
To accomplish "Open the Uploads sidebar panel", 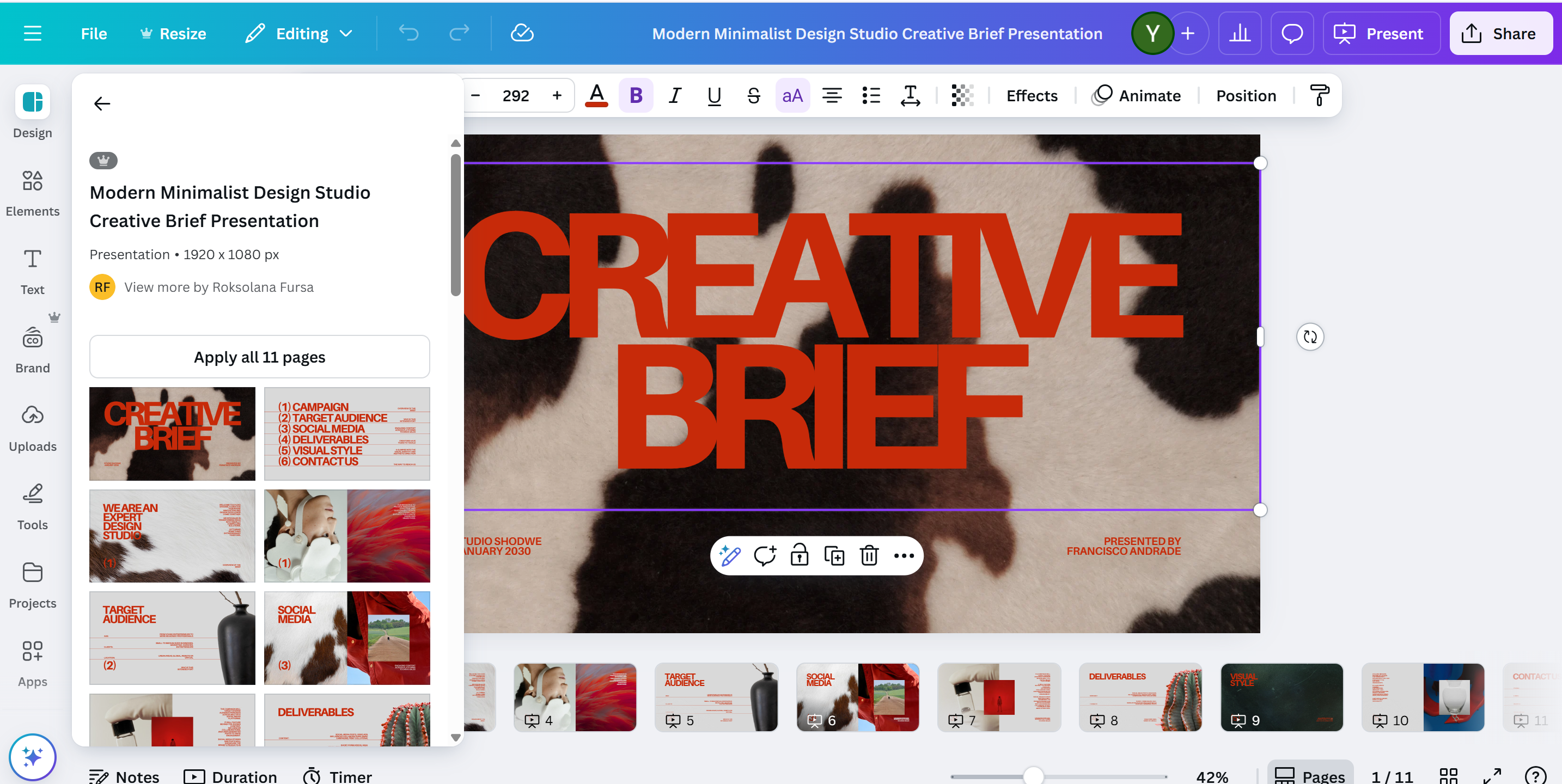I will tap(32, 428).
